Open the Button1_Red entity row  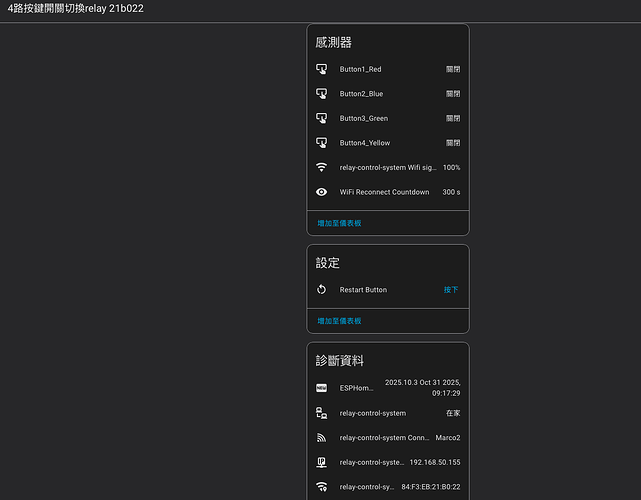coord(360,69)
